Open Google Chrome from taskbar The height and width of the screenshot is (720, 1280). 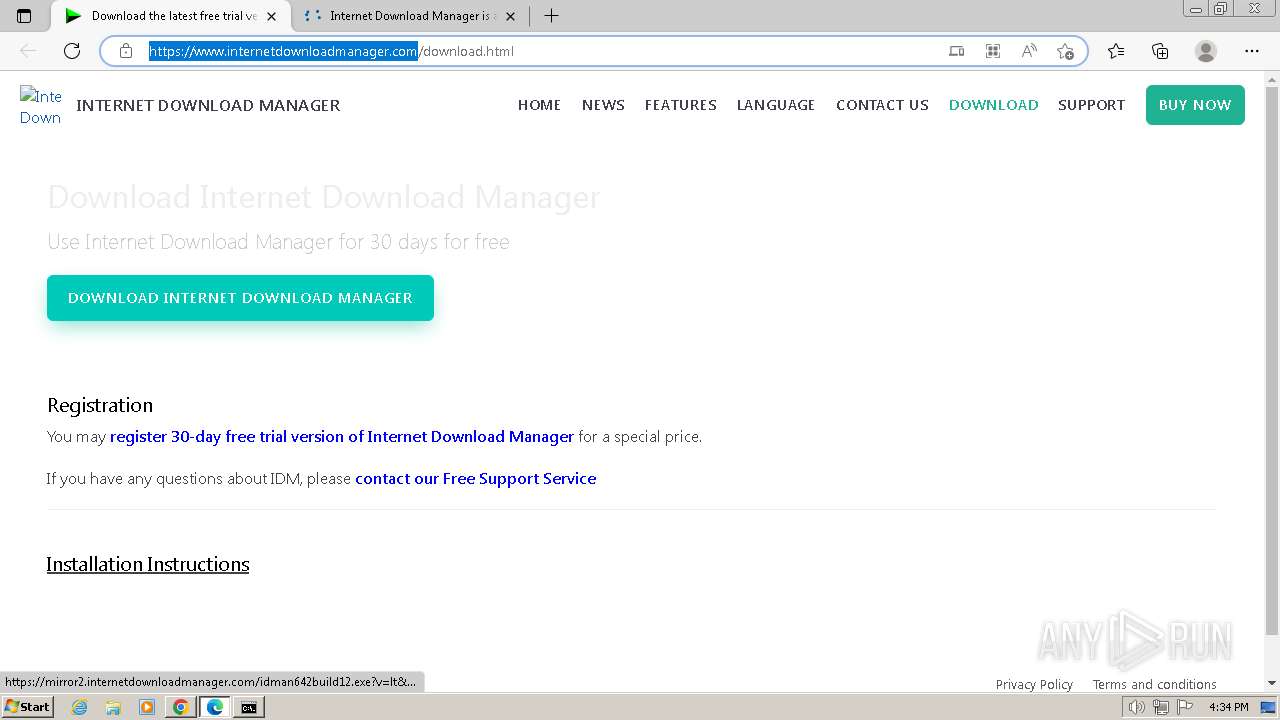(180, 707)
